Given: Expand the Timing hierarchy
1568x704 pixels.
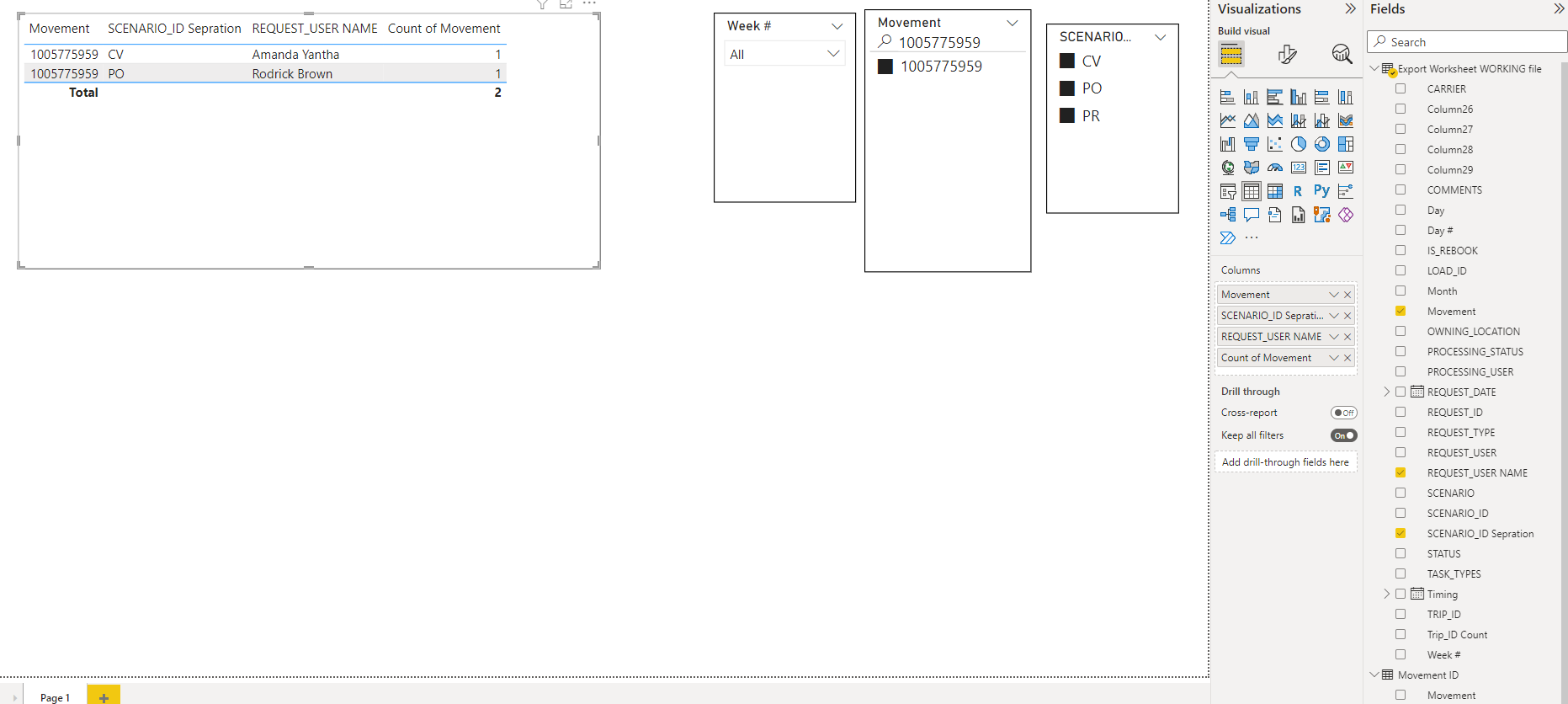Looking at the screenshot, I should click(x=1386, y=594).
